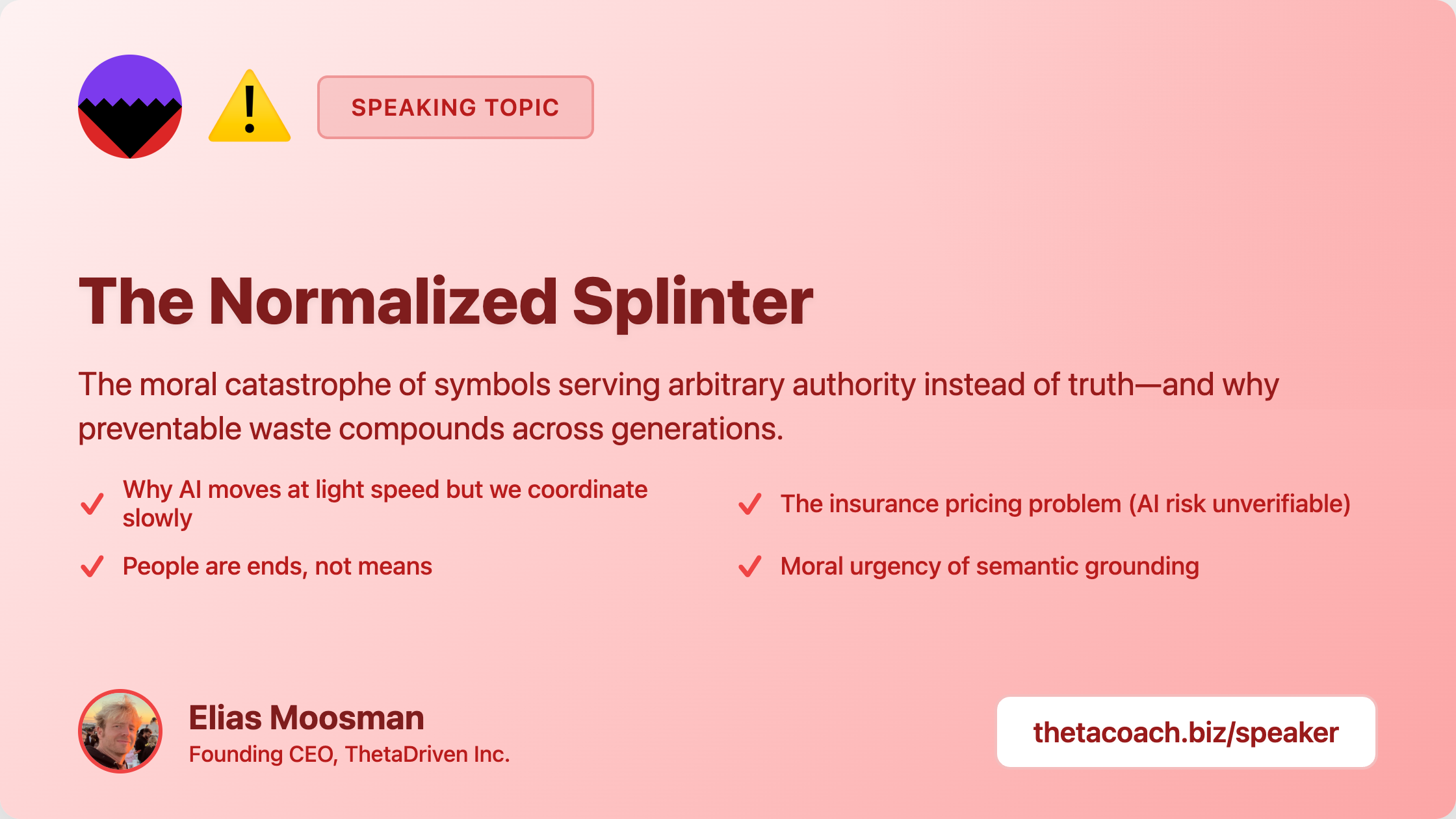
Task: Click the speaker name Elias Moosman
Action: [x=306, y=718]
